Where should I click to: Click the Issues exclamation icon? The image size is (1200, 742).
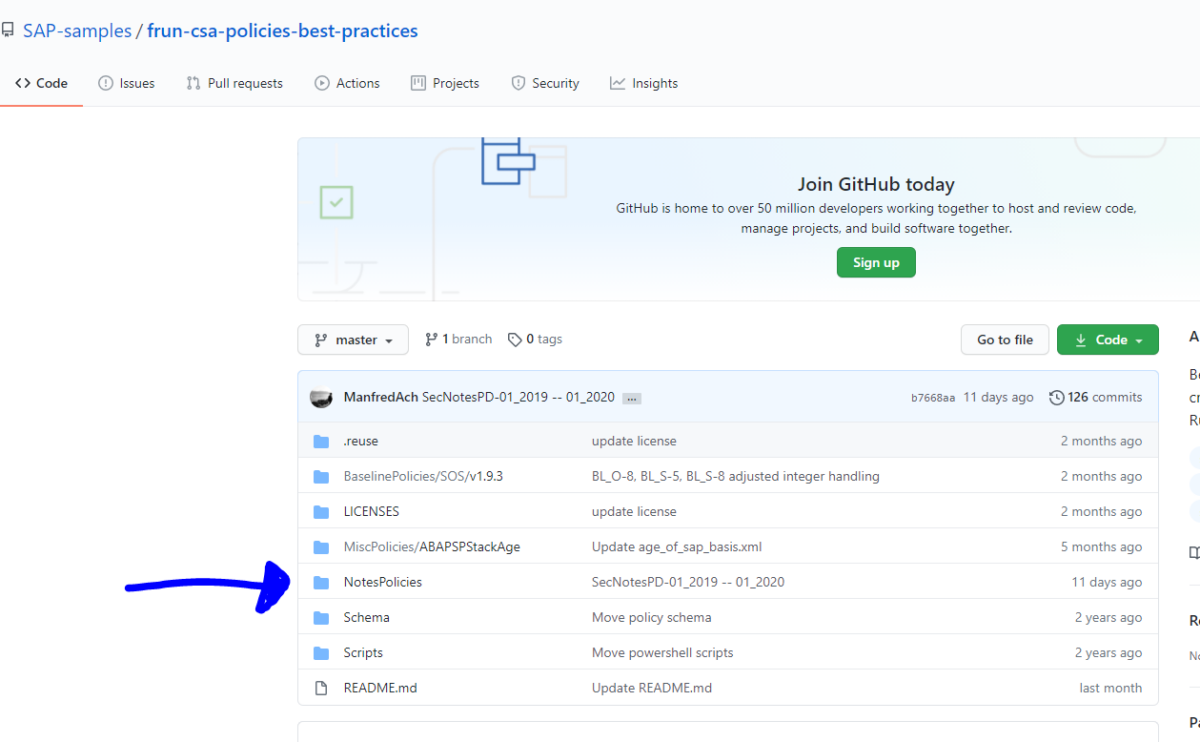[x=104, y=83]
